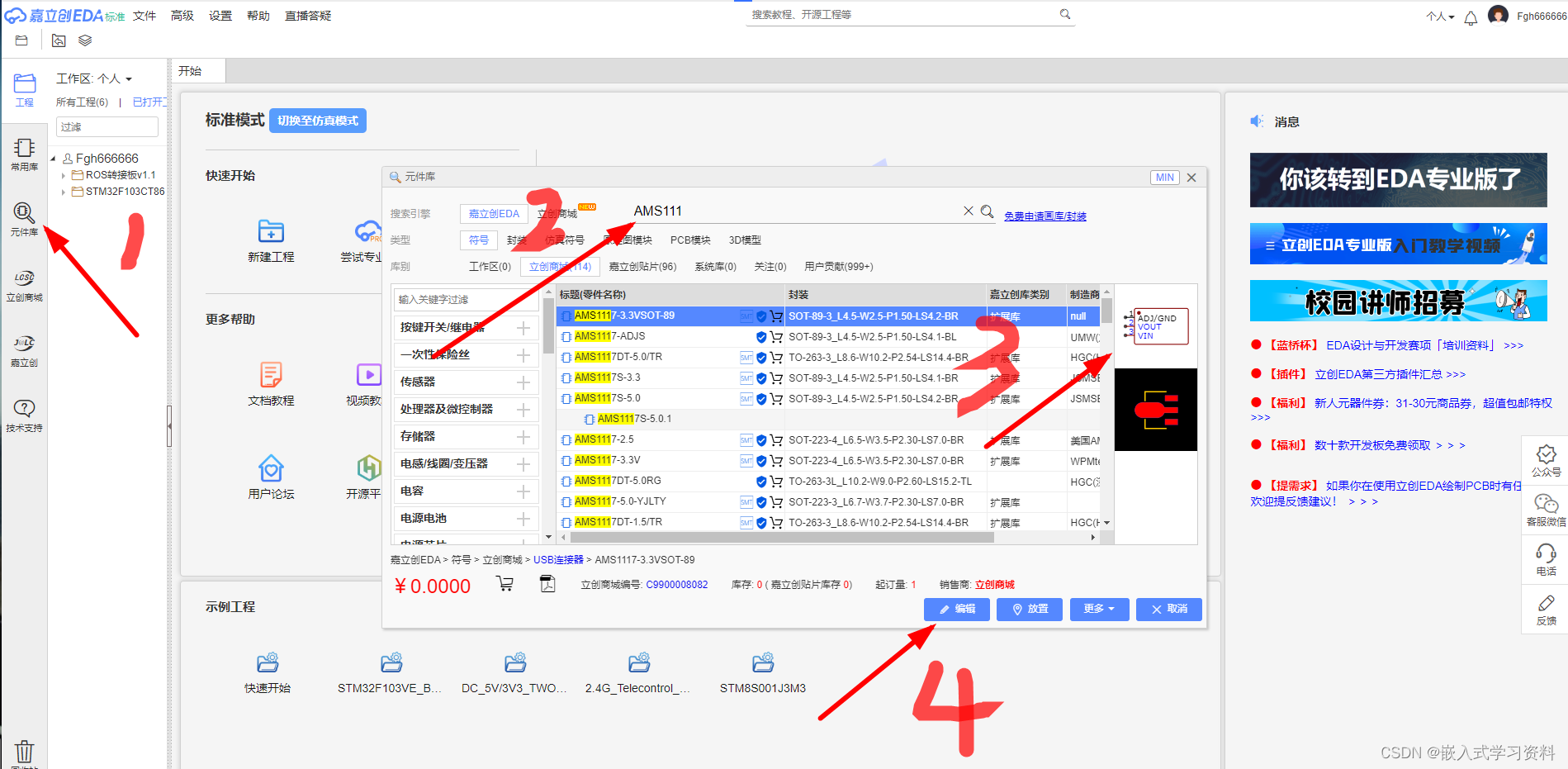Image resolution: width=1568 pixels, height=769 pixels.
Task: Click the category list vertical scrollbar
Action: point(548,325)
